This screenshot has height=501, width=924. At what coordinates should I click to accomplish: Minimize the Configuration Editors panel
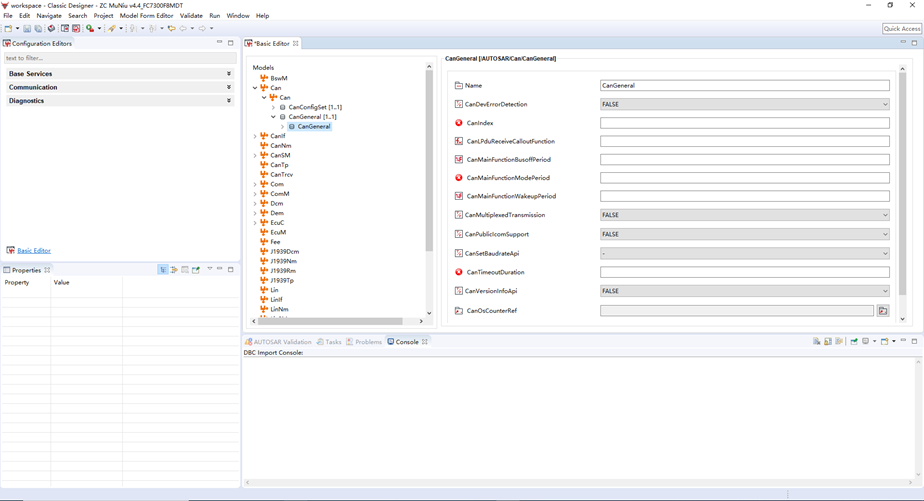coord(219,42)
